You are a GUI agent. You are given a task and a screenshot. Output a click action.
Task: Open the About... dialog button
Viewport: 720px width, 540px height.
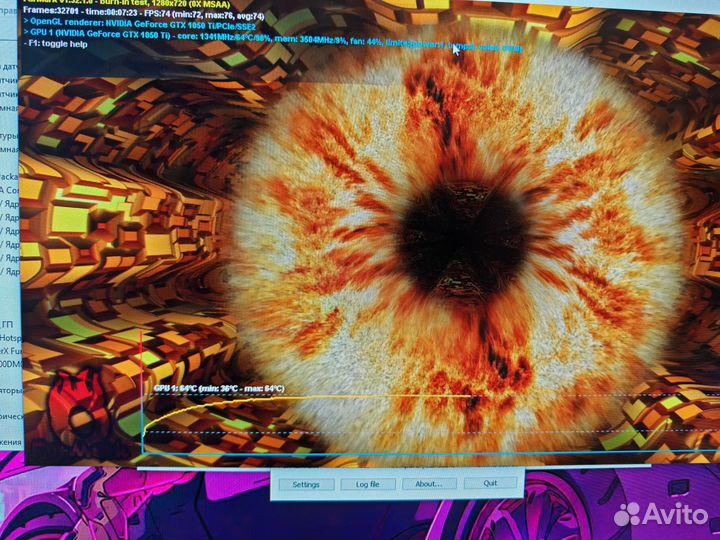pyautogui.click(x=429, y=484)
